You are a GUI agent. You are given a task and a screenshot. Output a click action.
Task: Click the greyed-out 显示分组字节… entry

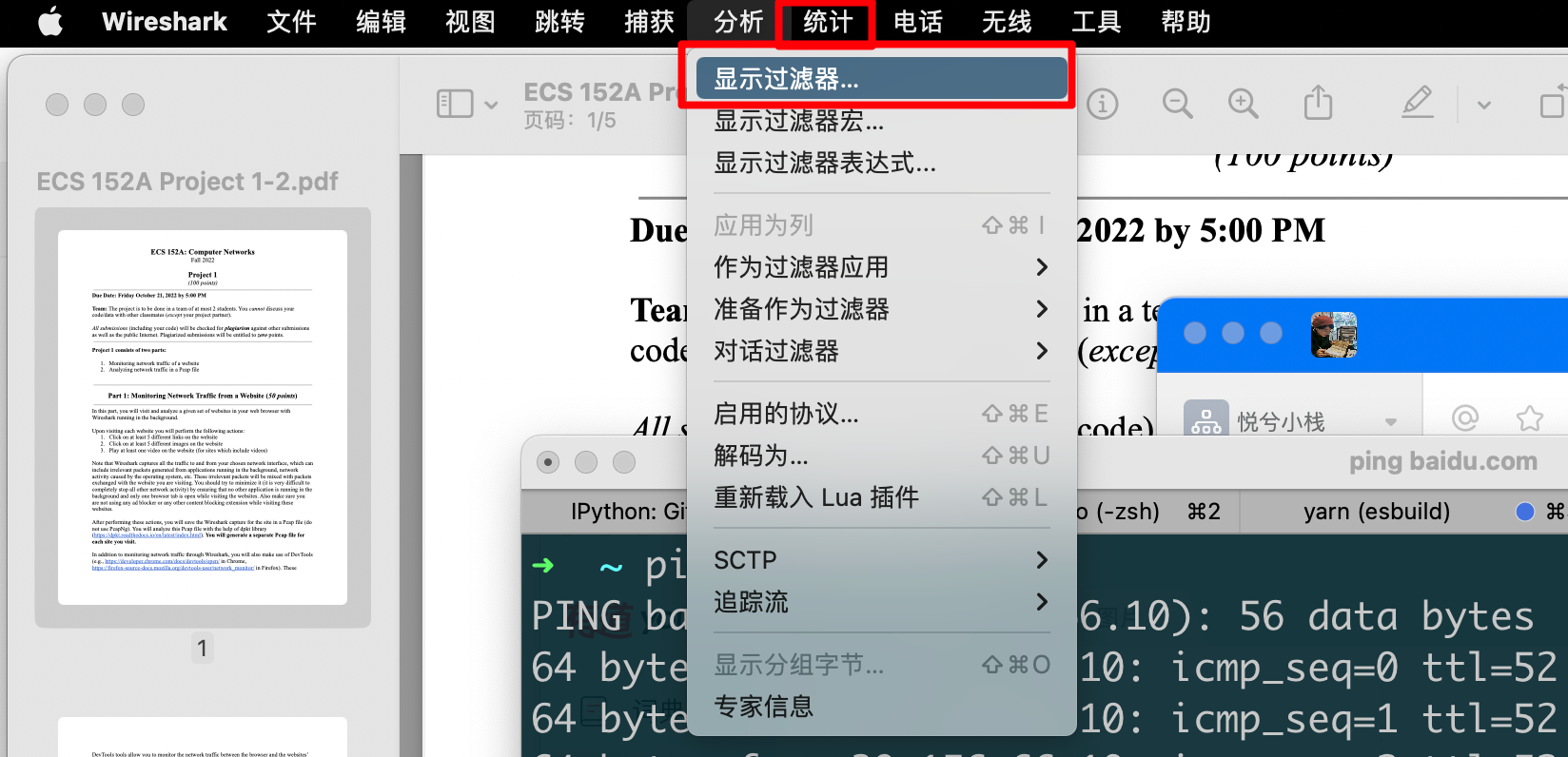[882, 665]
